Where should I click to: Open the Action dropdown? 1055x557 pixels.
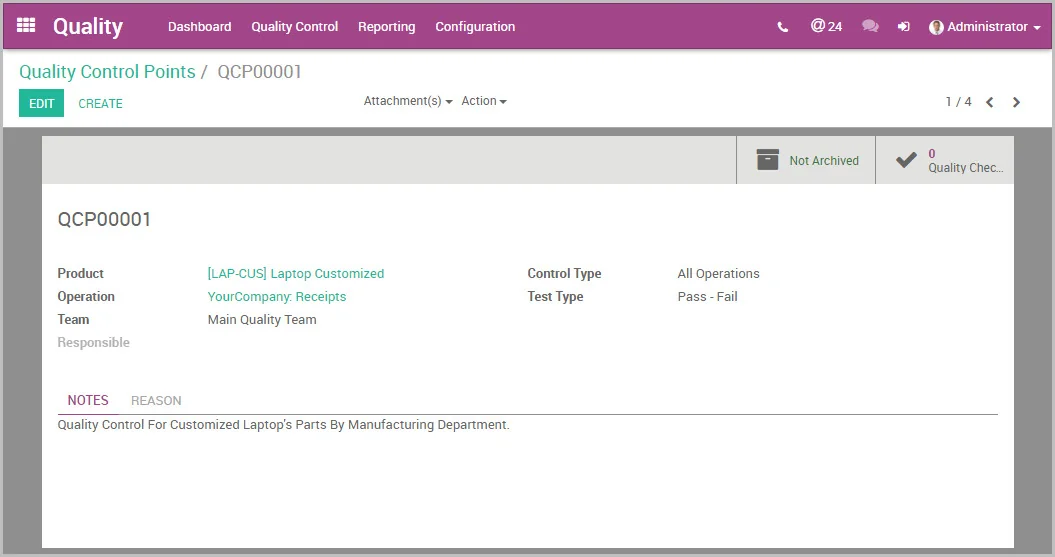click(484, 101)
